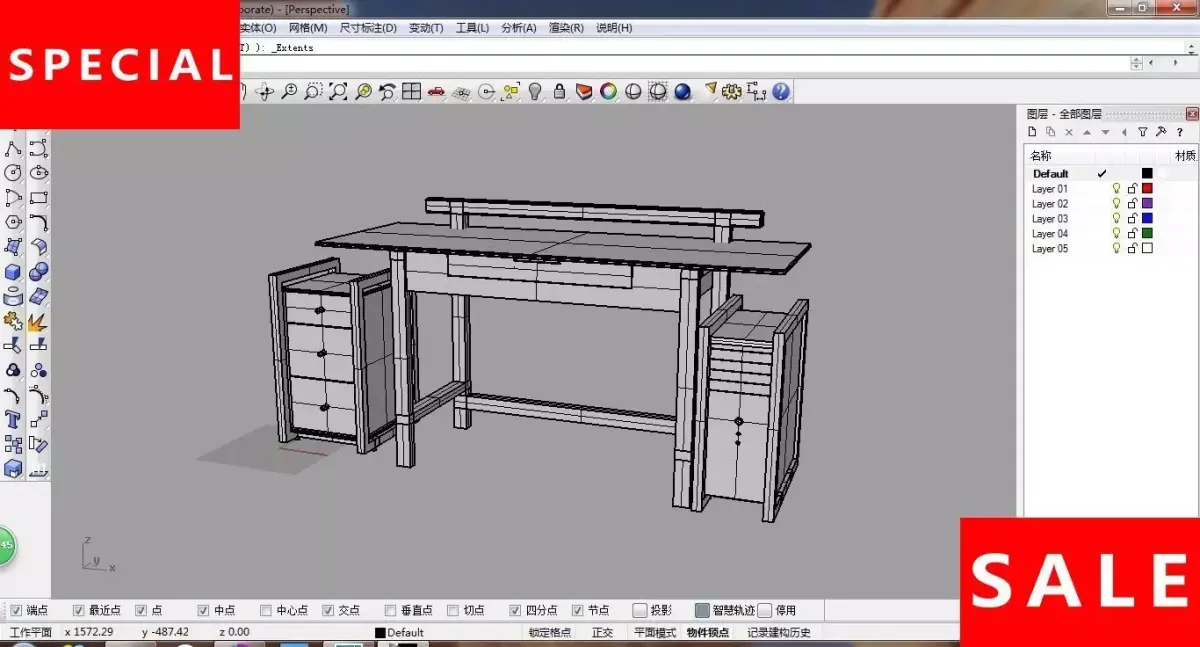Viewport: 1200px width, 647px height.
Task: Open the 尺寸标注(D) menu
Action: point(368,28)
